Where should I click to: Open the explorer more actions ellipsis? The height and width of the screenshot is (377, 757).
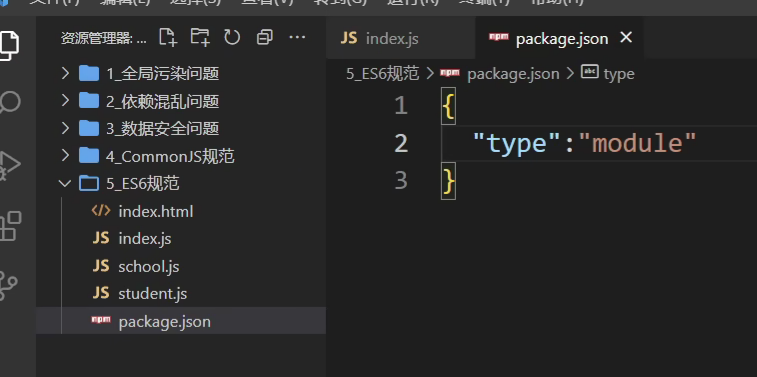297,37
